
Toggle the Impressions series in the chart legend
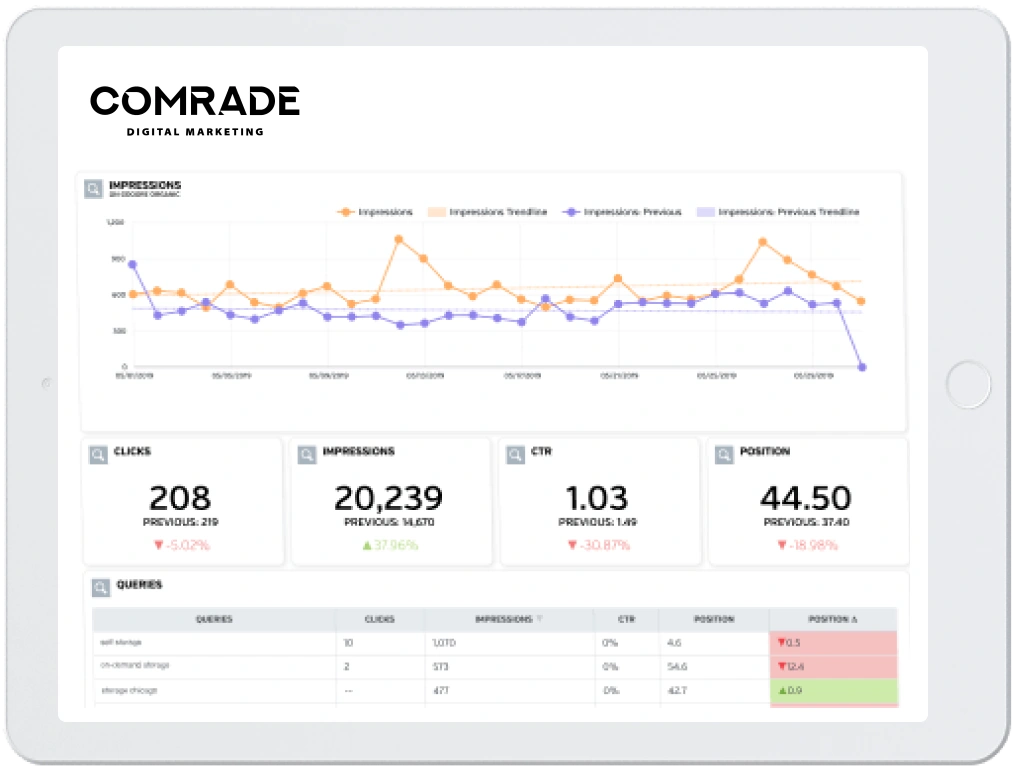point(380,211)
